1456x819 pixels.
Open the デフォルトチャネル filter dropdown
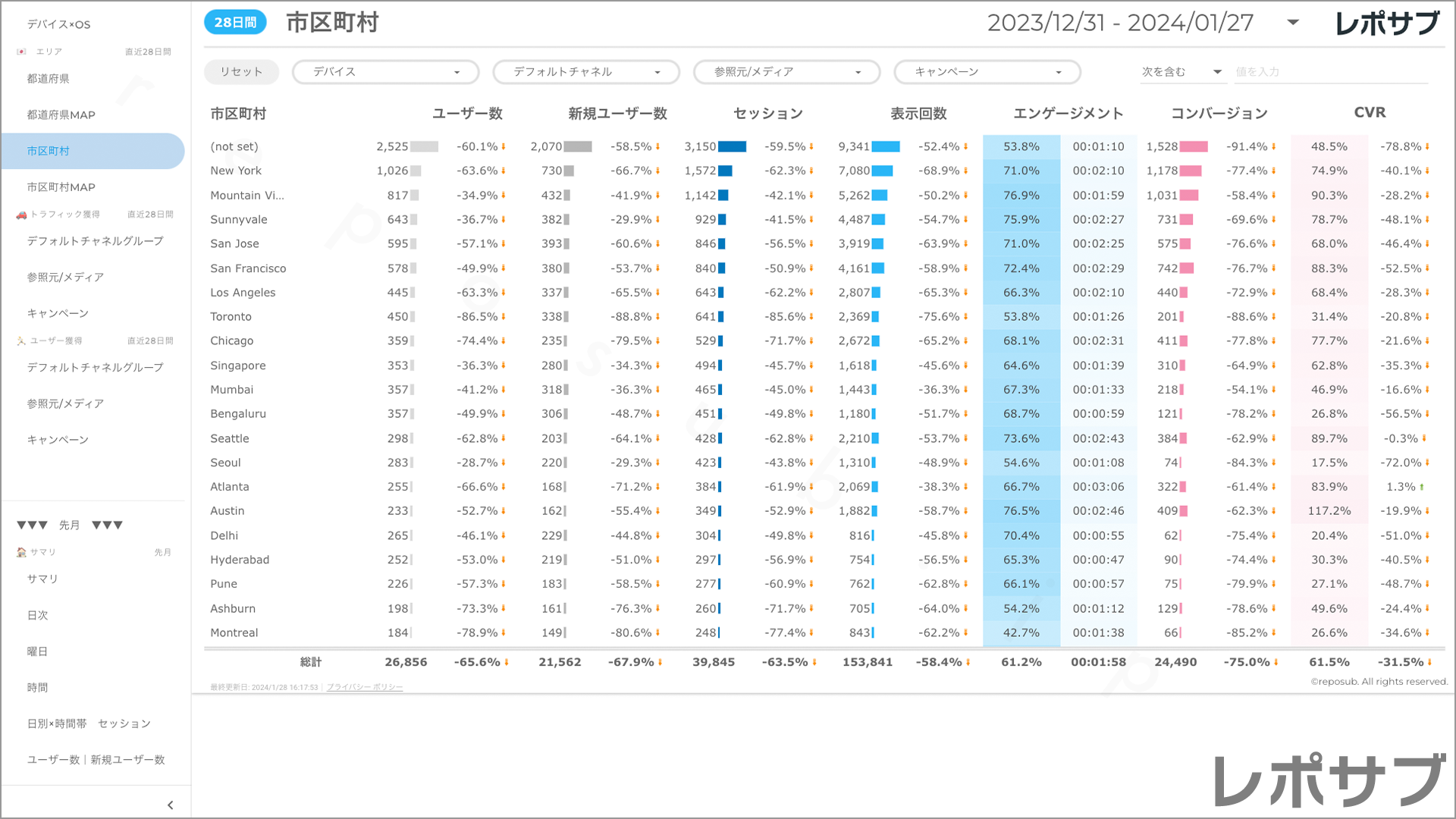(x=585, y=72)
